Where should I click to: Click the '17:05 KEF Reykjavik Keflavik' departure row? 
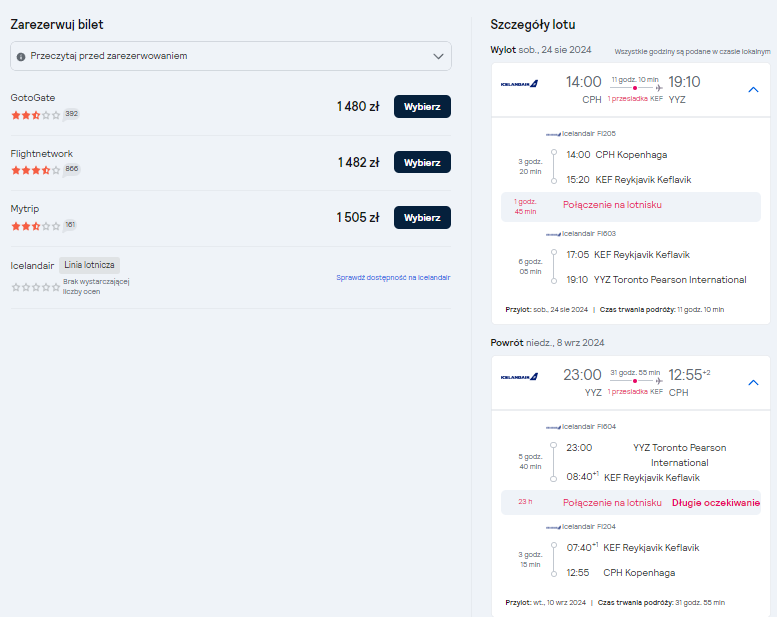point(628,255)
